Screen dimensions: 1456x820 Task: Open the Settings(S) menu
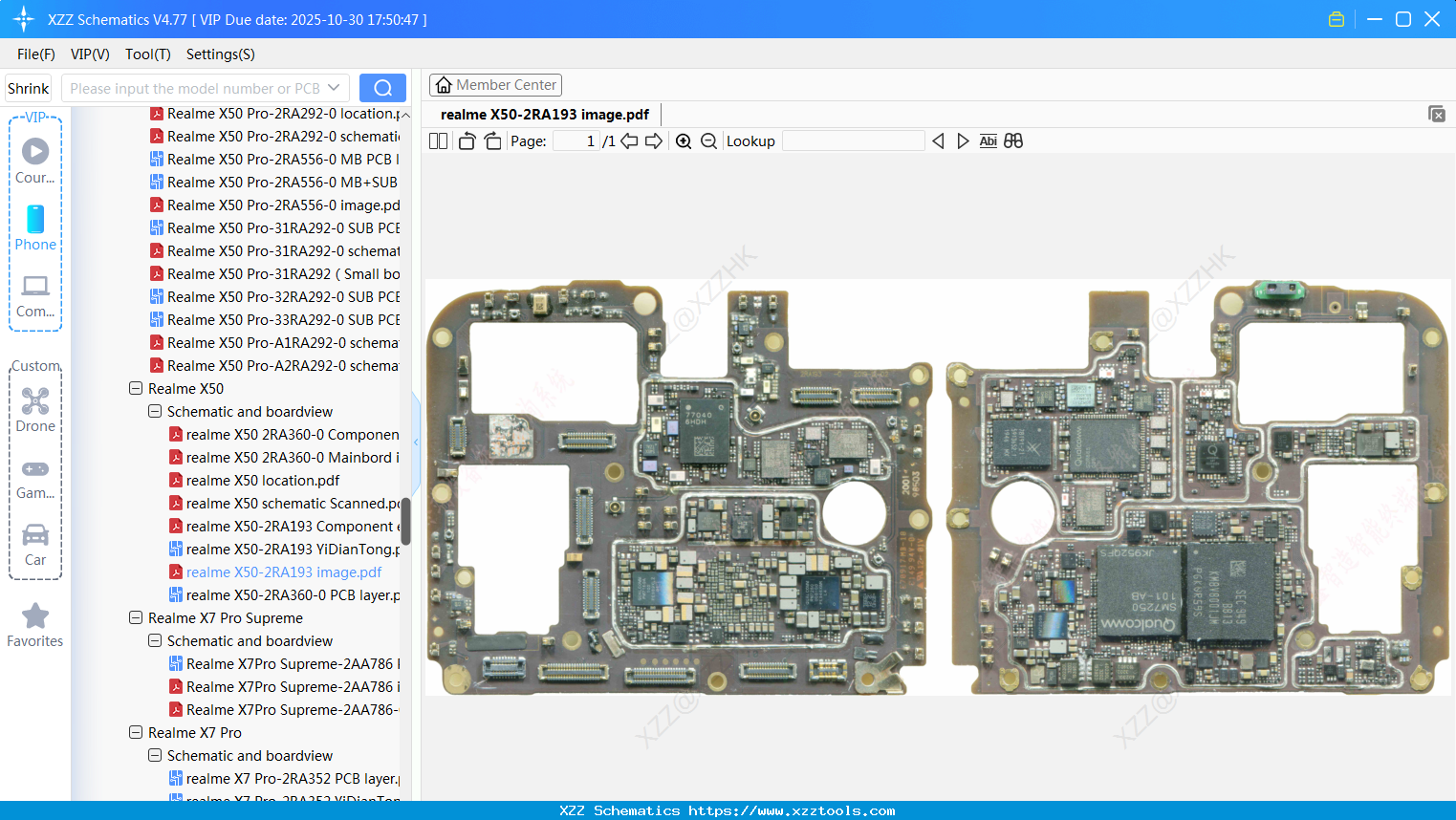pyautogui.click(x=220, y=54)
